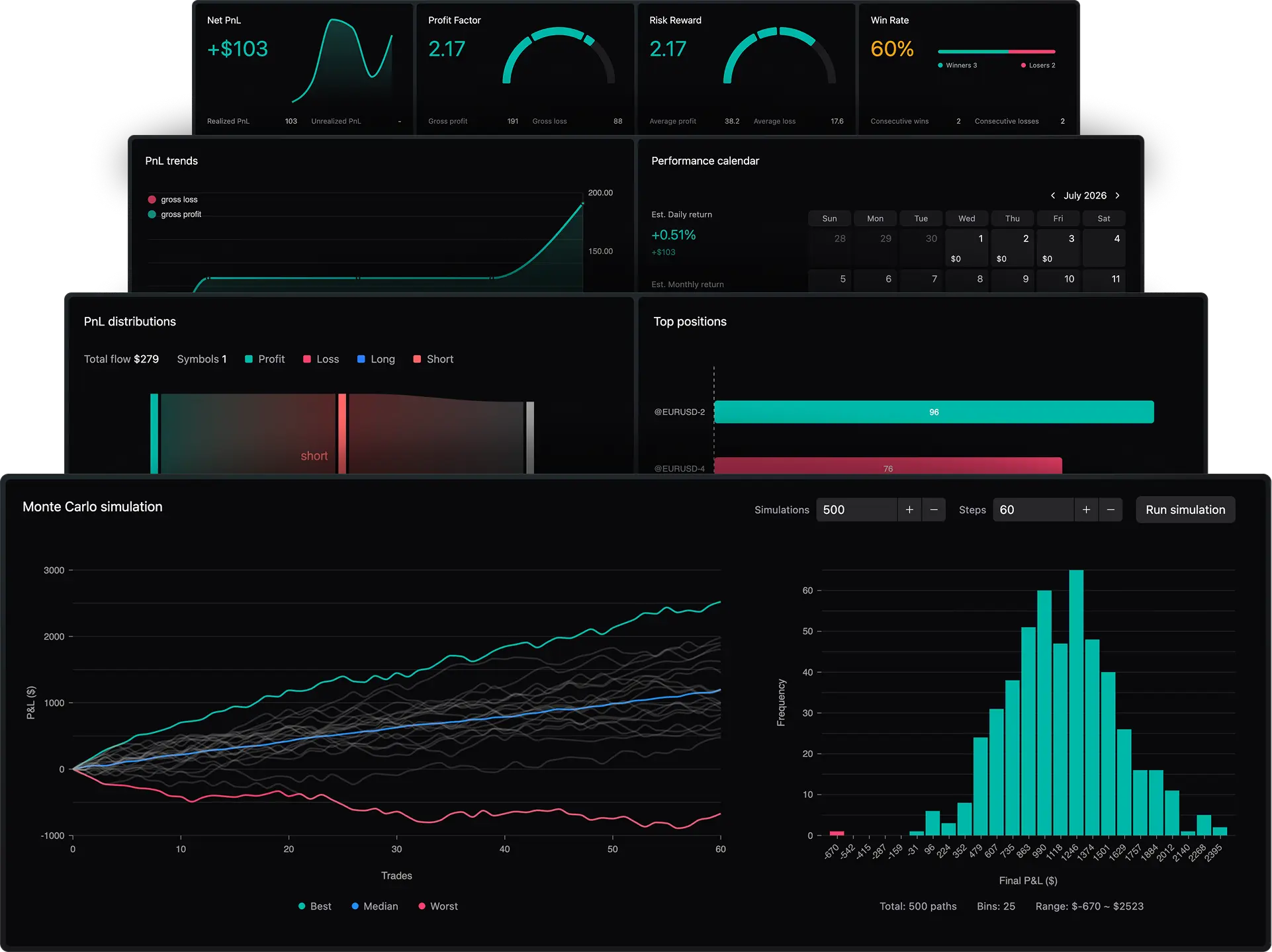Go to previous month in Performance calendar

[1053, 195]
